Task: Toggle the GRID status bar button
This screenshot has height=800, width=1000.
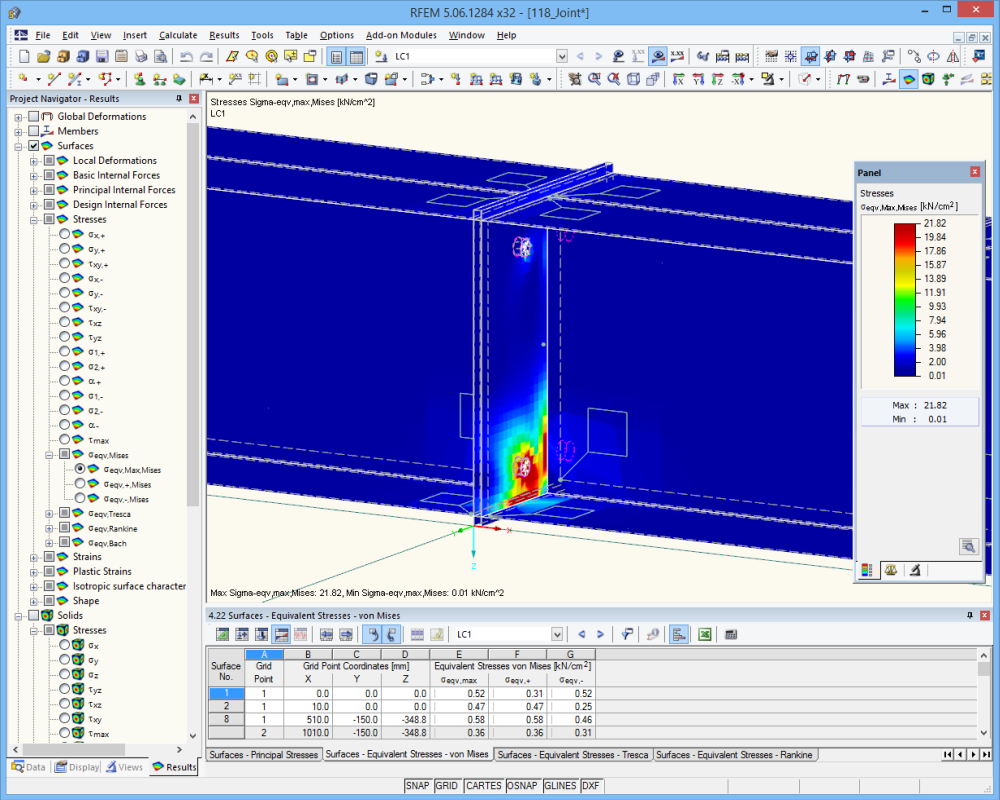Action: pos(446,785)
